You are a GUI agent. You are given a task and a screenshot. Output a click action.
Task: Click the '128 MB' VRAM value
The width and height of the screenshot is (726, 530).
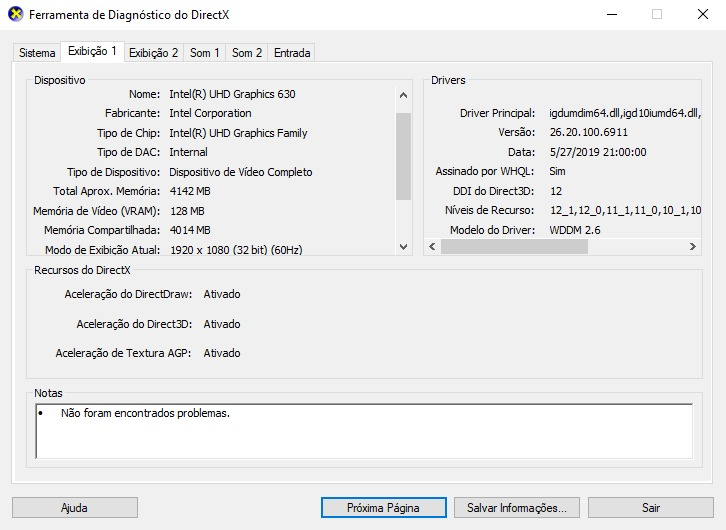187,211
